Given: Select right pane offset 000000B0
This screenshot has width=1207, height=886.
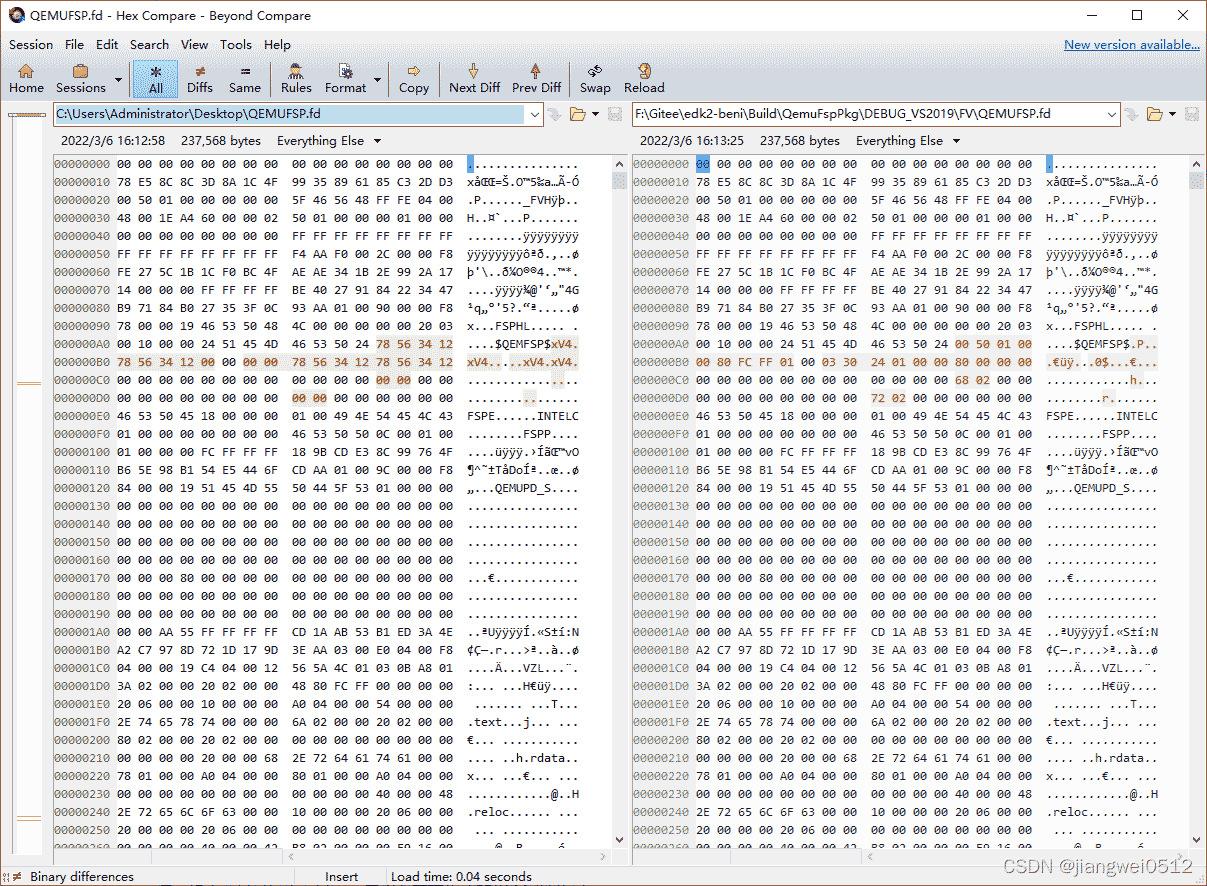Looking at the screenshot, I should point(662,362).
